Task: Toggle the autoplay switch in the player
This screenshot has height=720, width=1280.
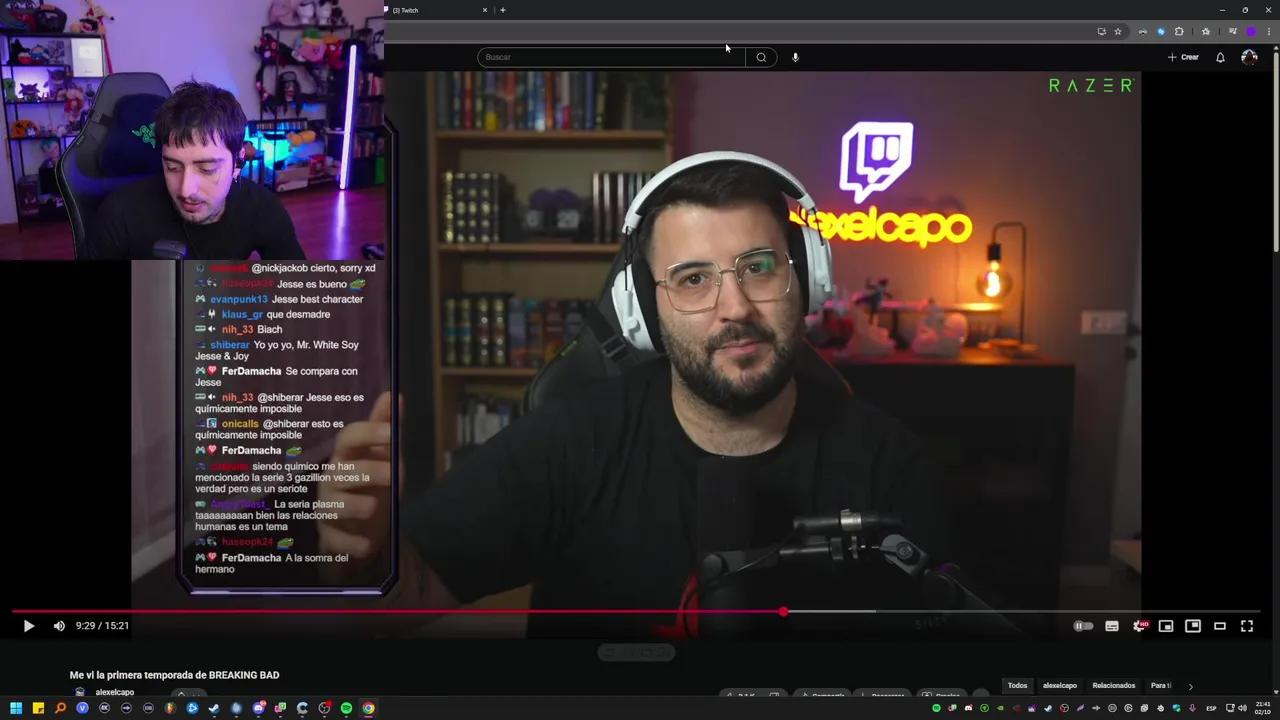Action: point(1083,626)
